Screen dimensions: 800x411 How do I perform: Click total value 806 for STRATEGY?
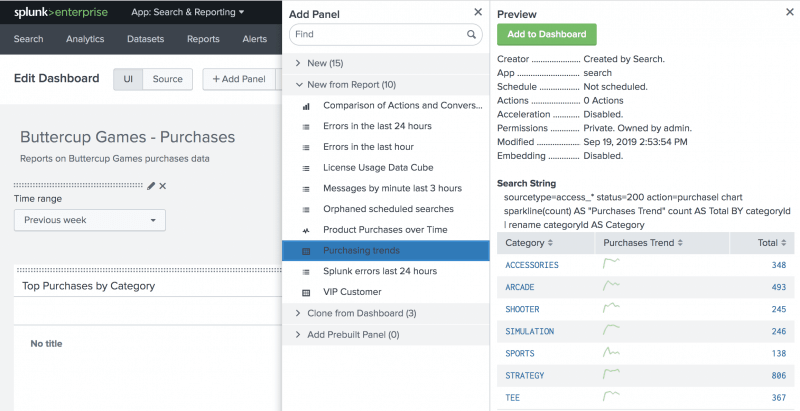click(779, 375)
